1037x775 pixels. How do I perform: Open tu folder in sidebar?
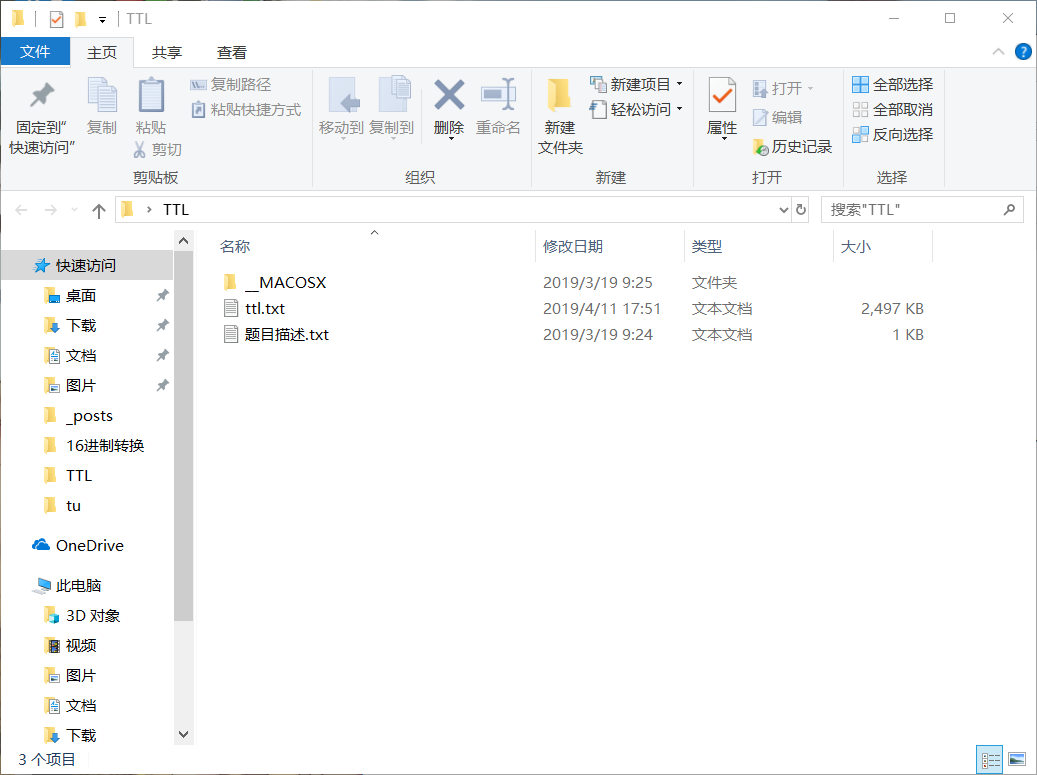coord(73,506)
